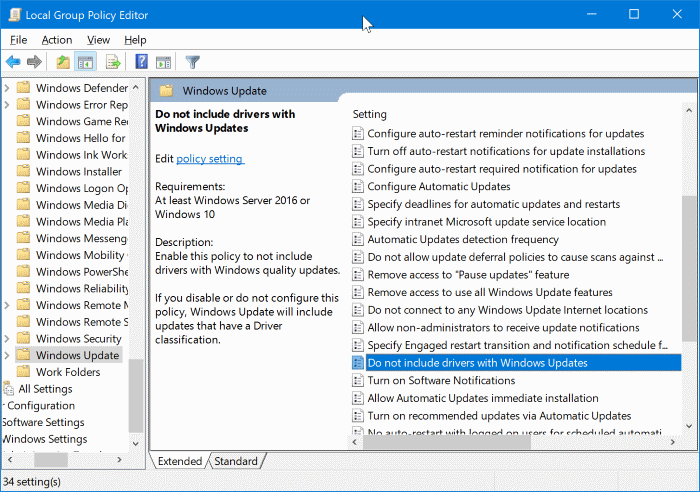This screenshot has height=492, width=700.
Task: Select Windows Mobility Center tree item
Action: tap(82, 255)
